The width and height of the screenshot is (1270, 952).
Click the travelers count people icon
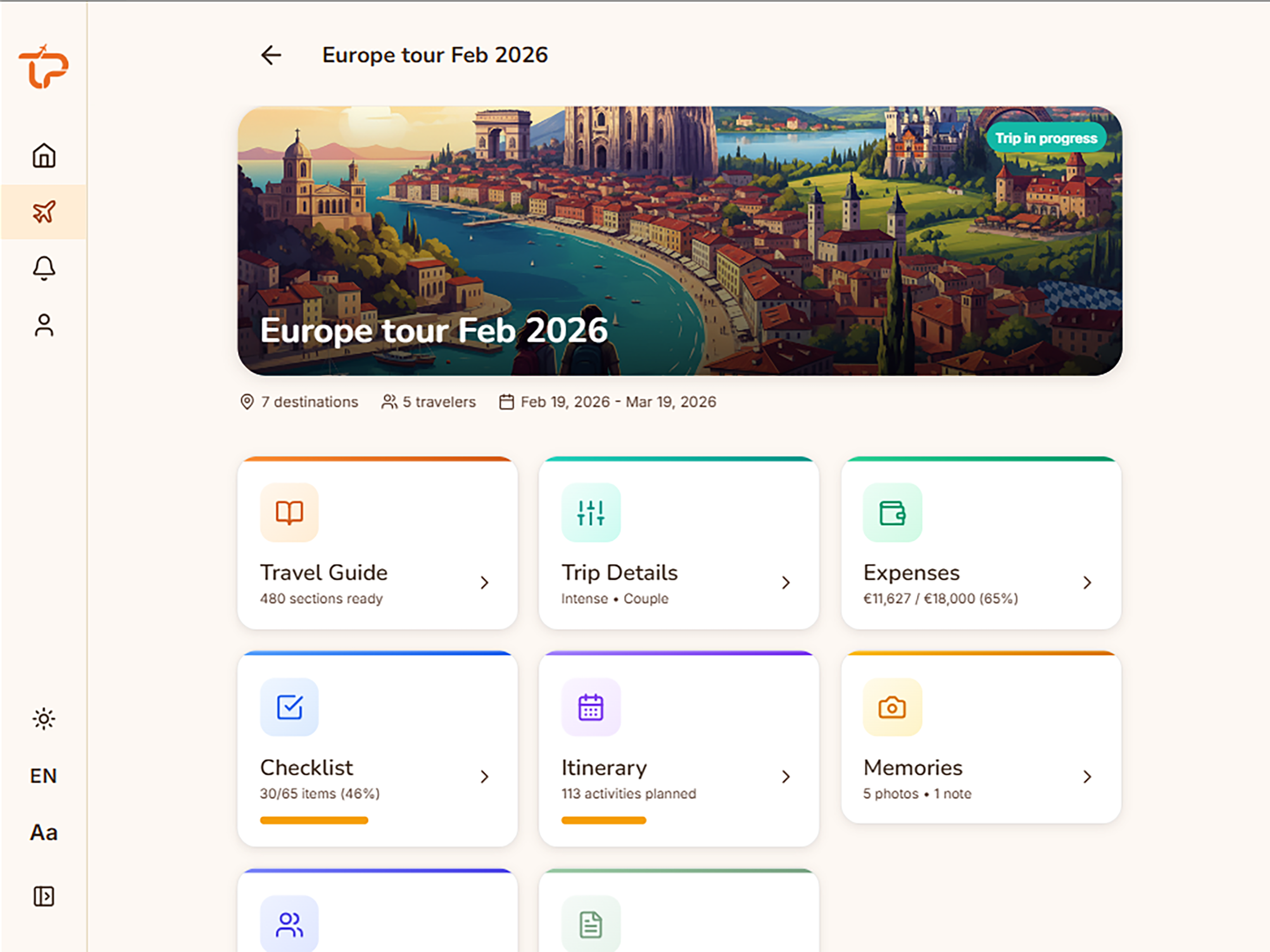(389, 402)
